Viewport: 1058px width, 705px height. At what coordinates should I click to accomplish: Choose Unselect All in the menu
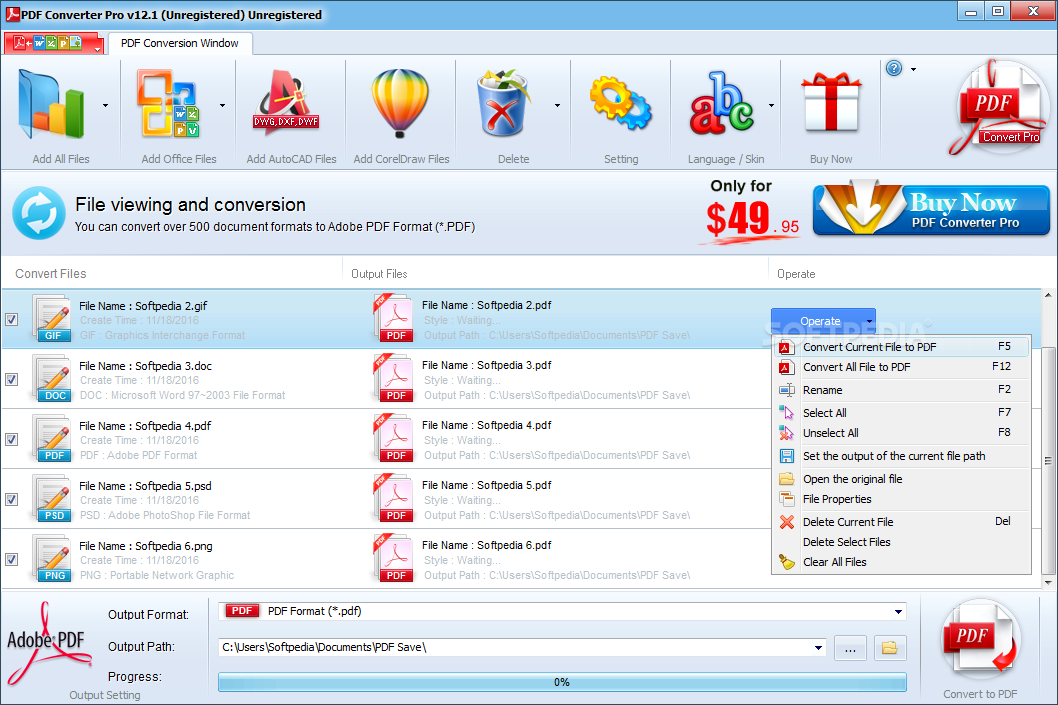pyautogui.click(x=901, y=433)
